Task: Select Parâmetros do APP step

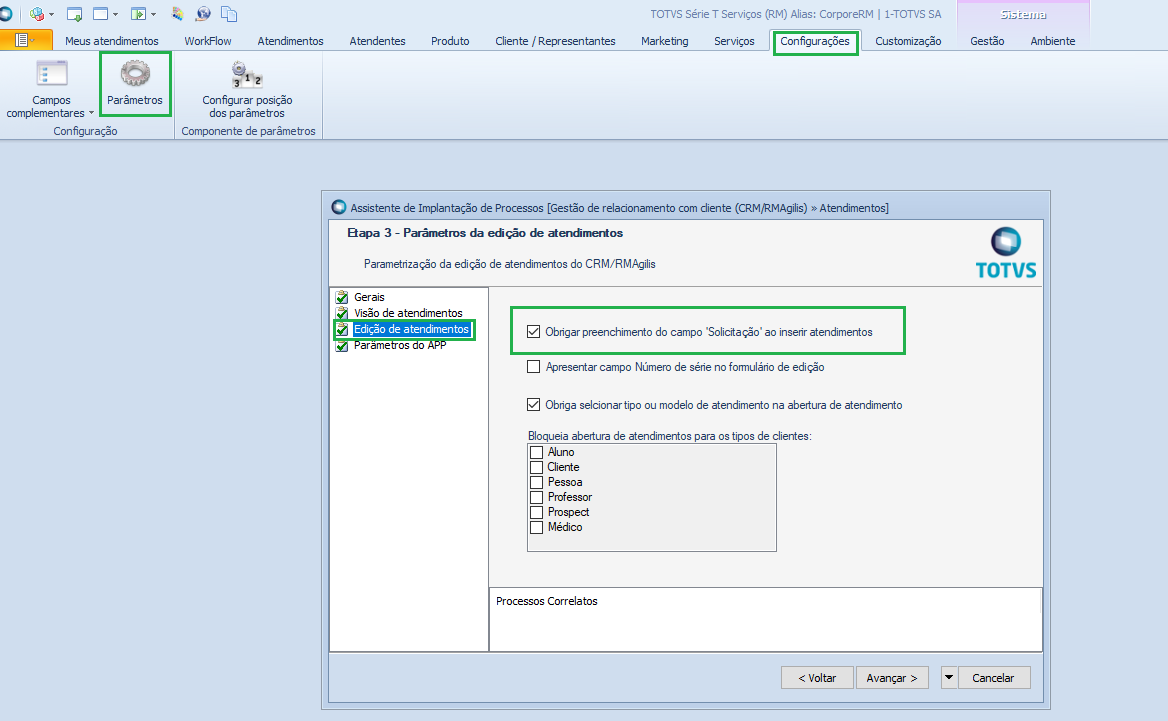Action: (400, 345)
